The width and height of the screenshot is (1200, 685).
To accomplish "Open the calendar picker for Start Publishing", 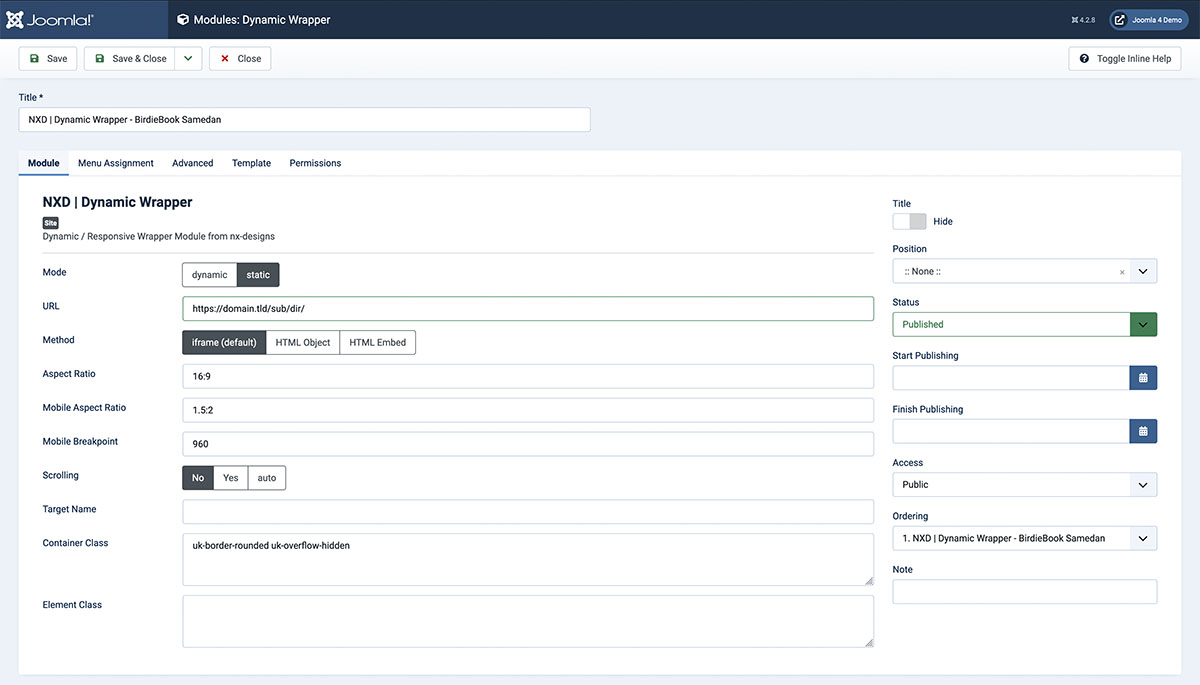I will pos(1143,377).
